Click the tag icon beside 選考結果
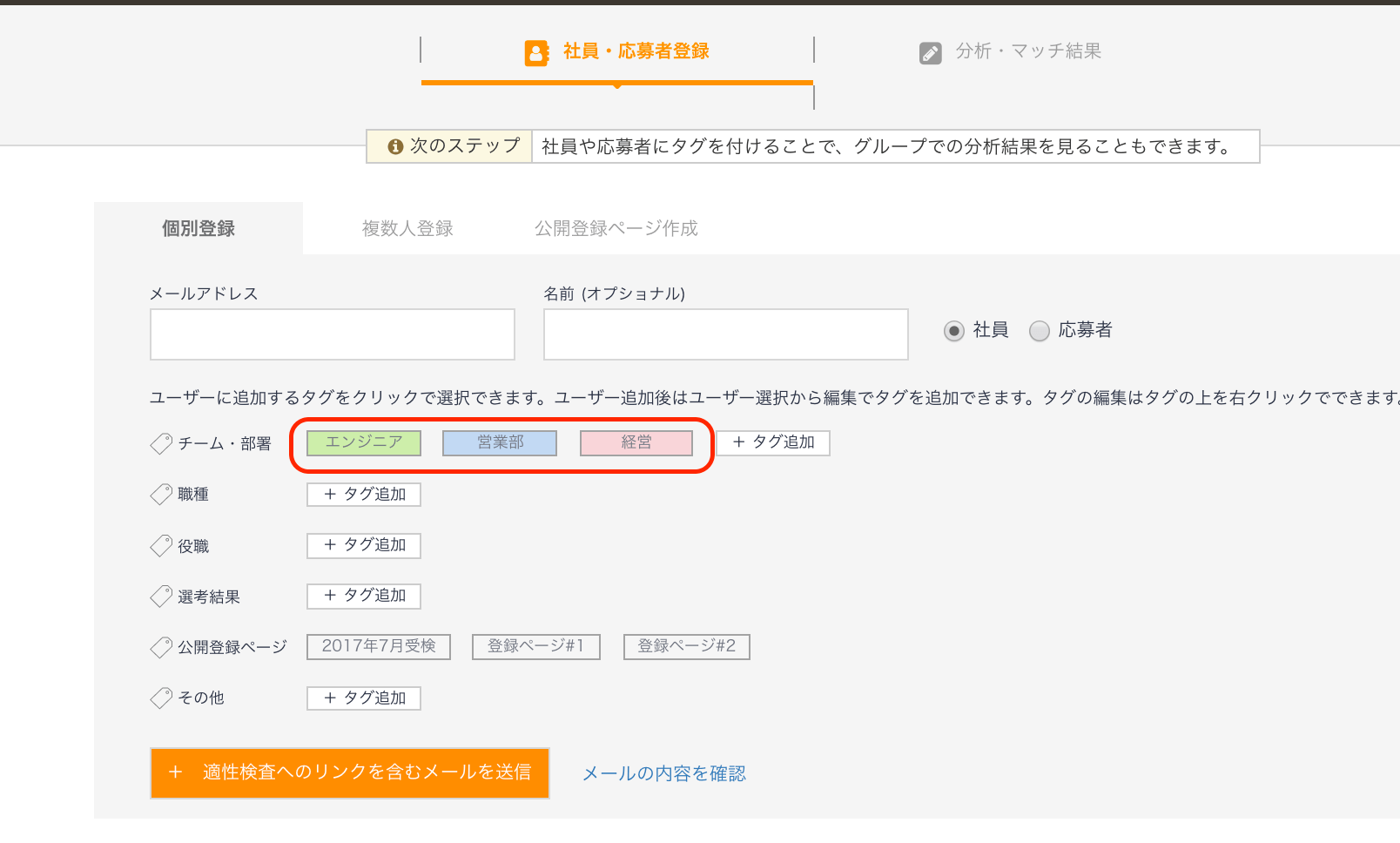The height and width of the screenshot is (843, 1400). pos(161,597)
